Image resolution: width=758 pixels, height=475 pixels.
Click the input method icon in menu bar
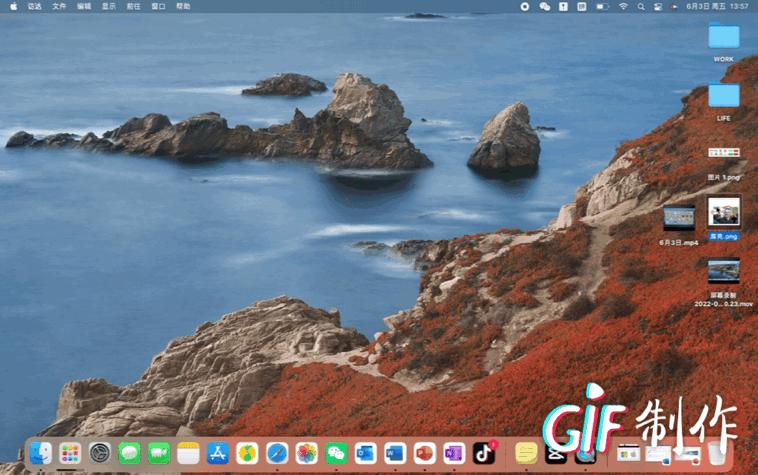click(582, 6)
